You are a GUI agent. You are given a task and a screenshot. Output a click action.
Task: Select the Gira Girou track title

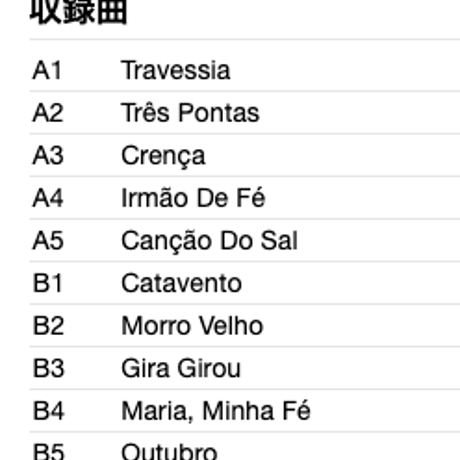tap(181, 368)
